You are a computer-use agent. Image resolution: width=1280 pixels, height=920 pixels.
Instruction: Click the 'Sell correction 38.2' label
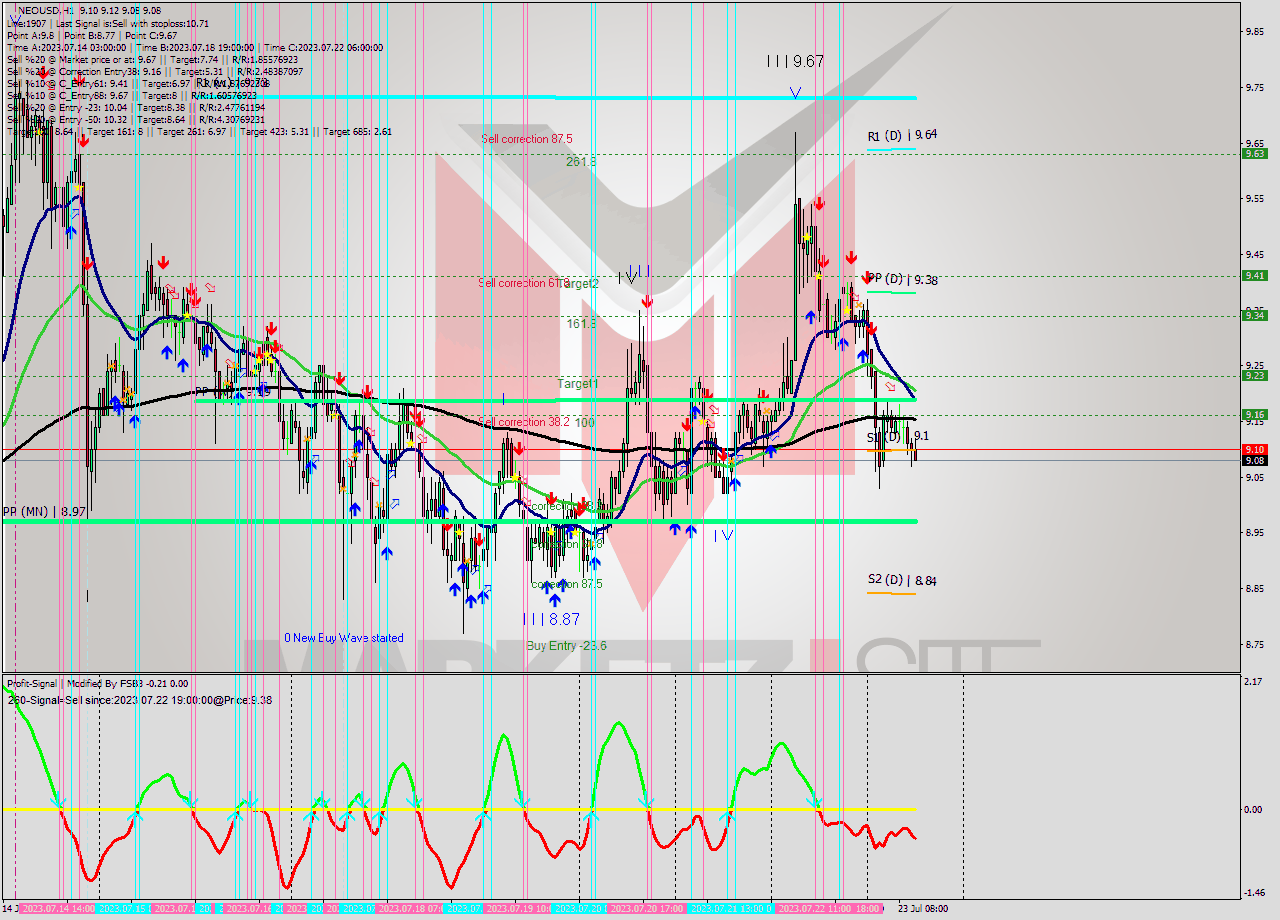click(524, 422)
